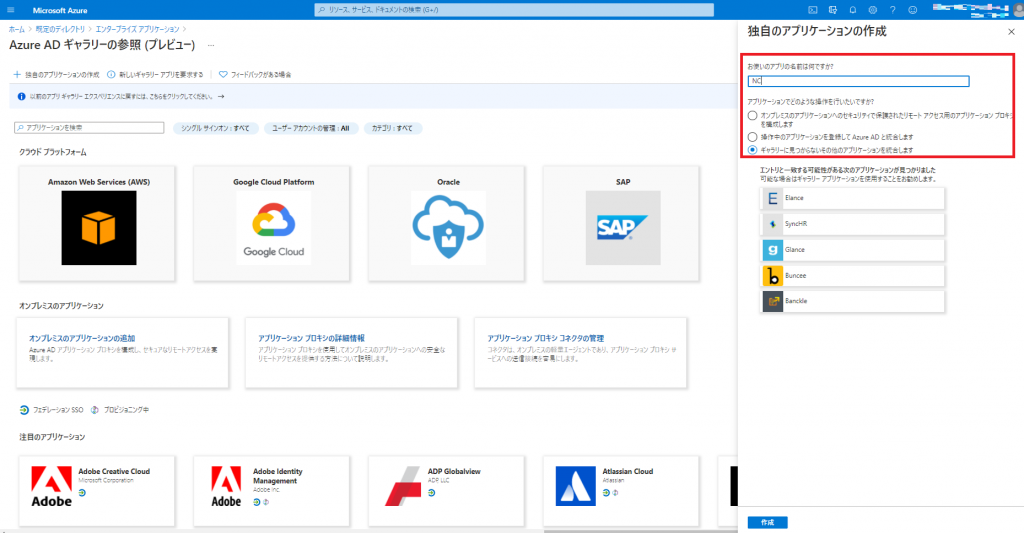Open the user account management filter
The image size is (1024, 533).
pos(311,129)
